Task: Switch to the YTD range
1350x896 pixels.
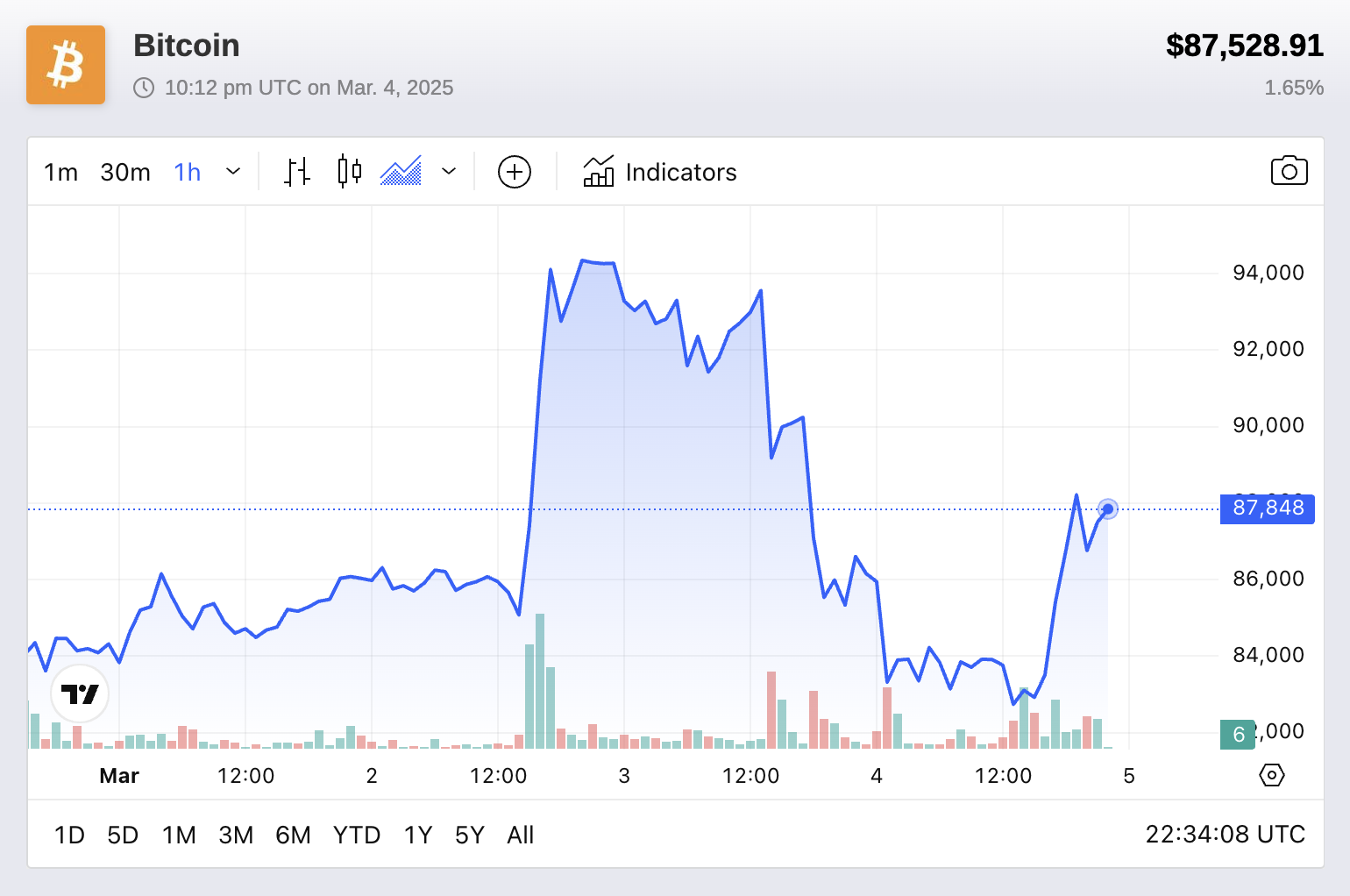Action: click(x=357, y=835)
